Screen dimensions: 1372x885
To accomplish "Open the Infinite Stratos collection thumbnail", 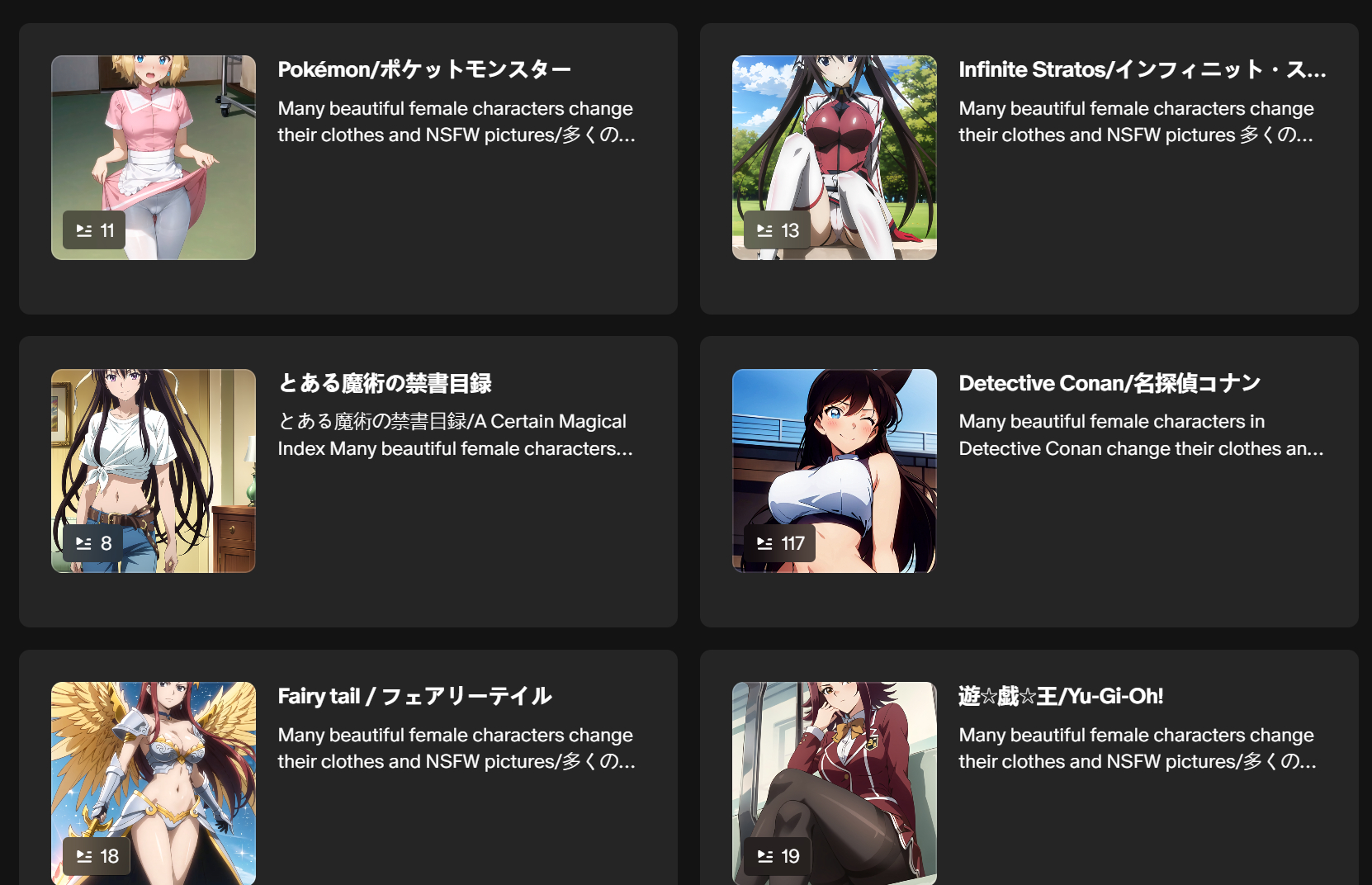I will pos(835,158).
